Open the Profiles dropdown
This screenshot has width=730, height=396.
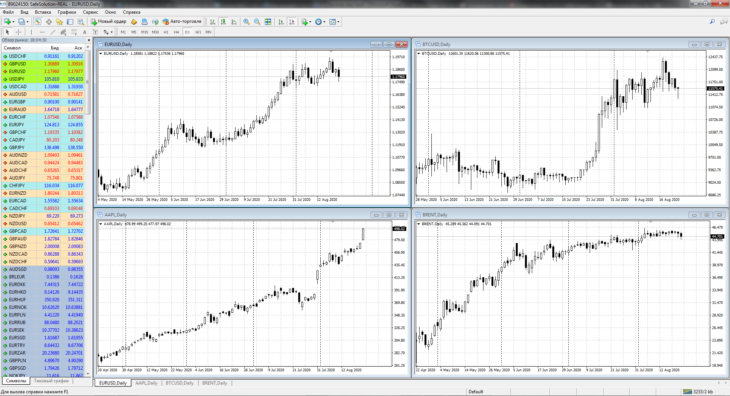[x=23, y=22]
